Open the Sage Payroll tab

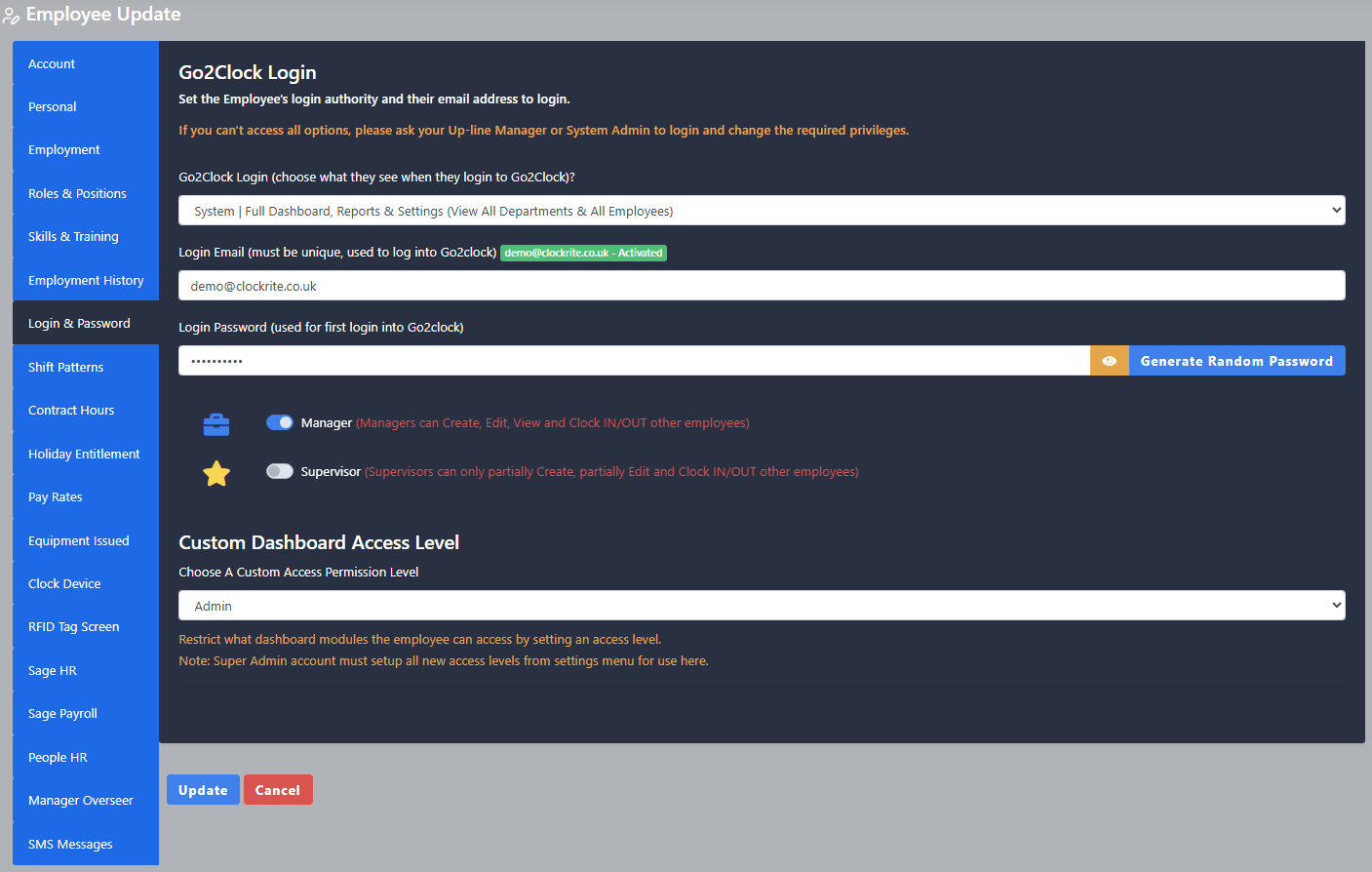[86, 713]
